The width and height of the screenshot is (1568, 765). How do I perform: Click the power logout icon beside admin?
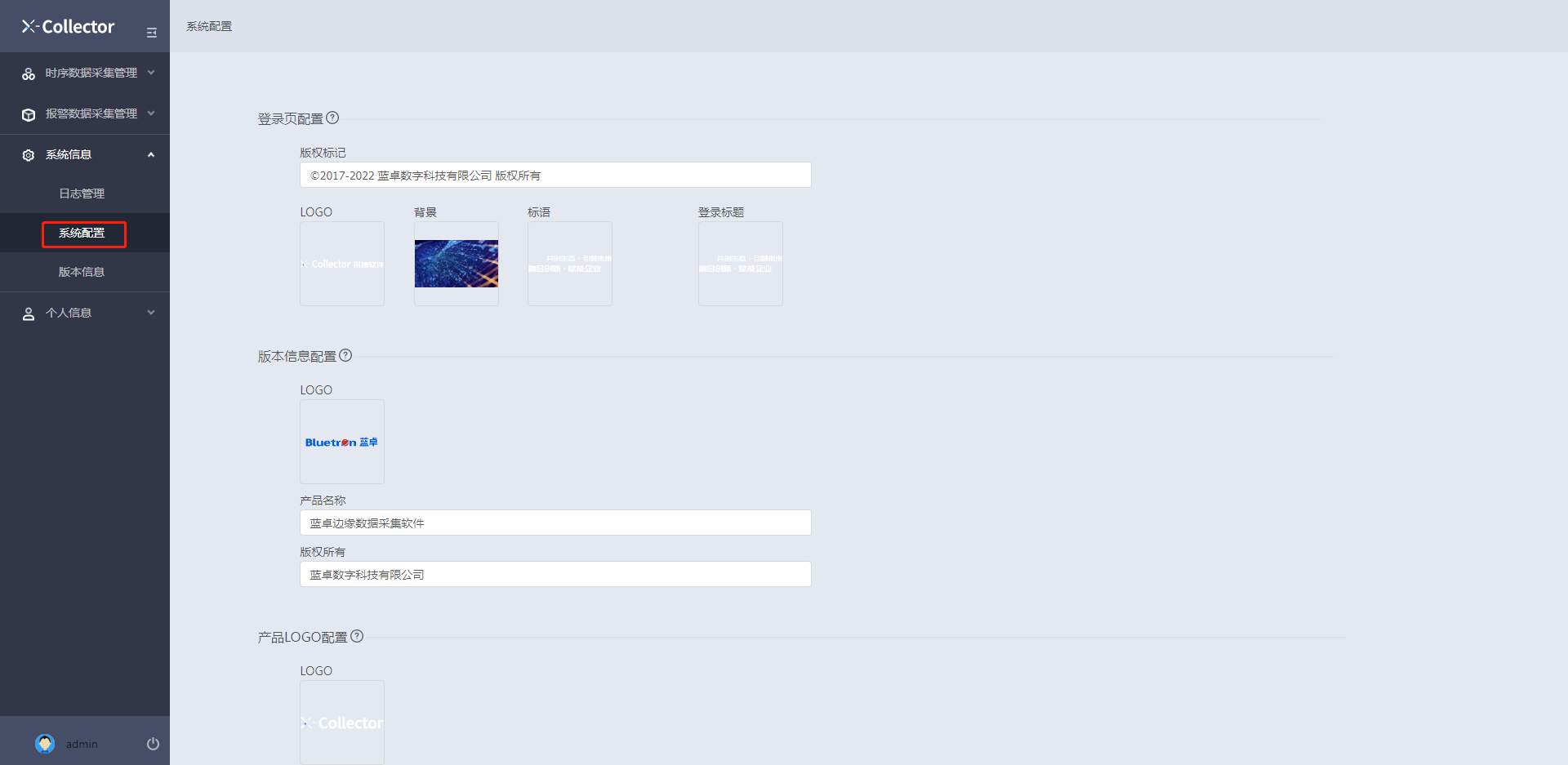(x=153, y=744)
